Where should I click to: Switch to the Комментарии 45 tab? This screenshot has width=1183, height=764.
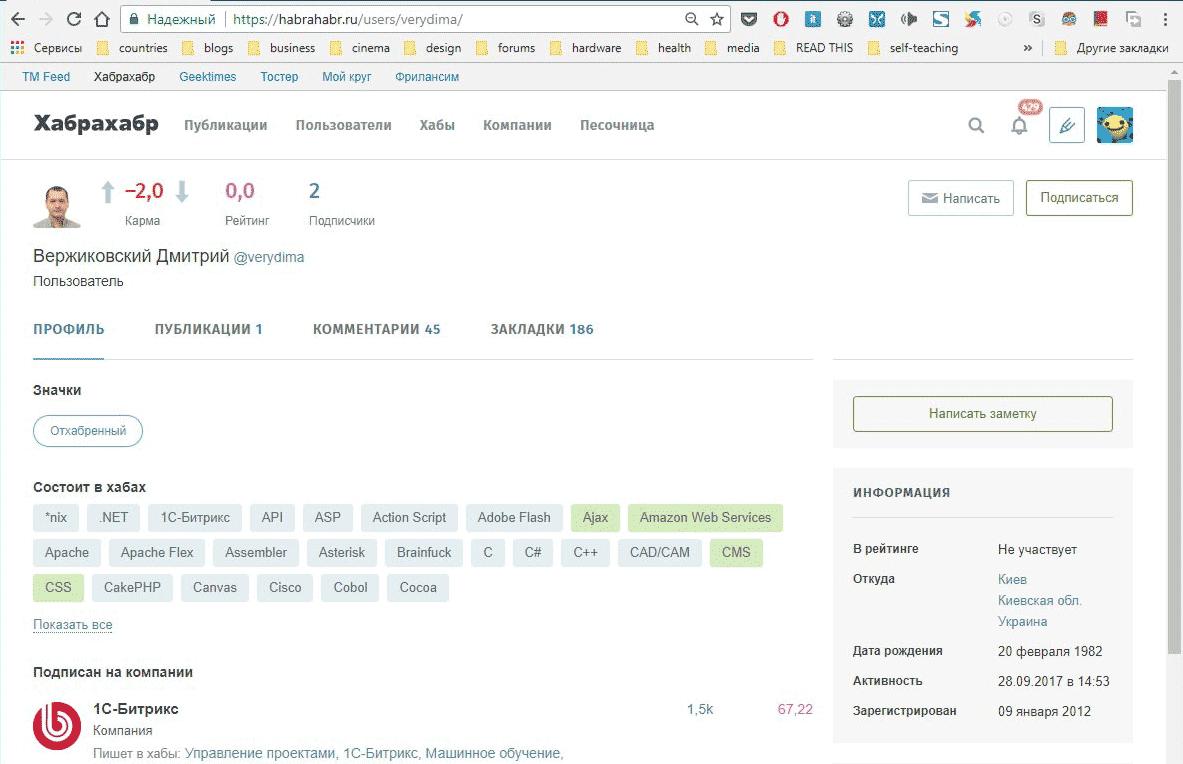(x=376, y=329)
